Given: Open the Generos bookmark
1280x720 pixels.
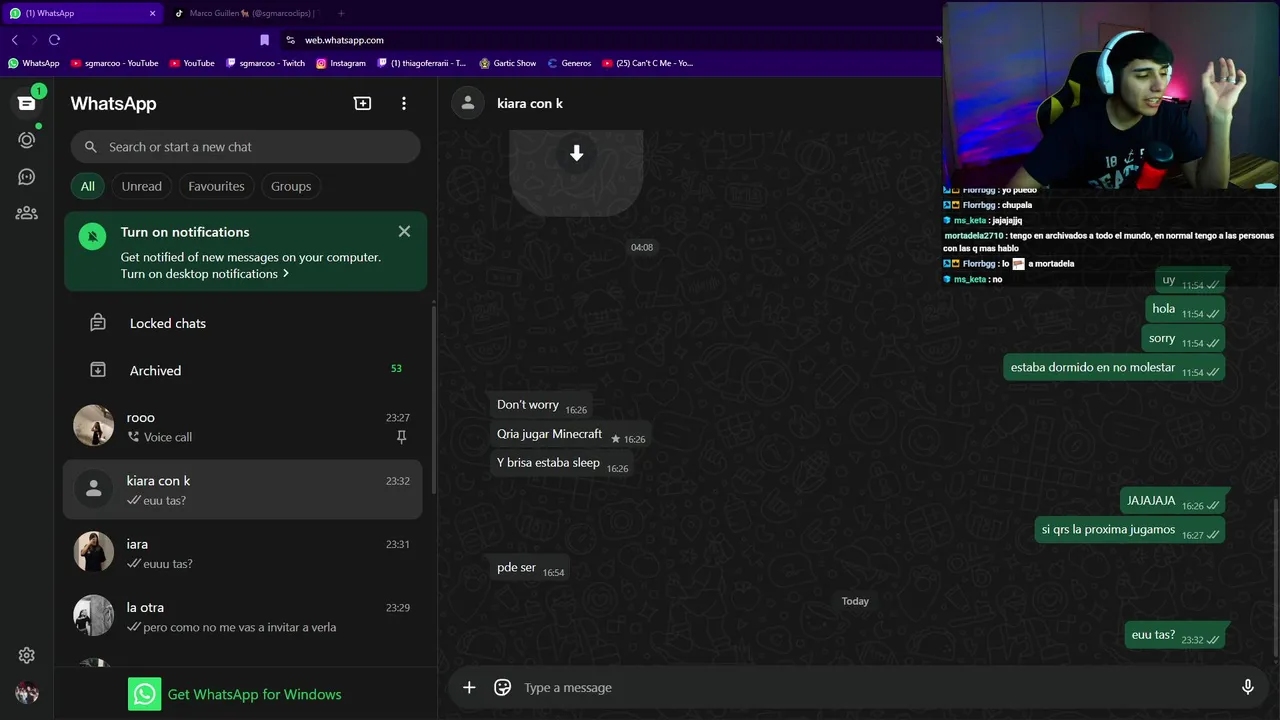Looking at the screenshot, I should 569,63.
